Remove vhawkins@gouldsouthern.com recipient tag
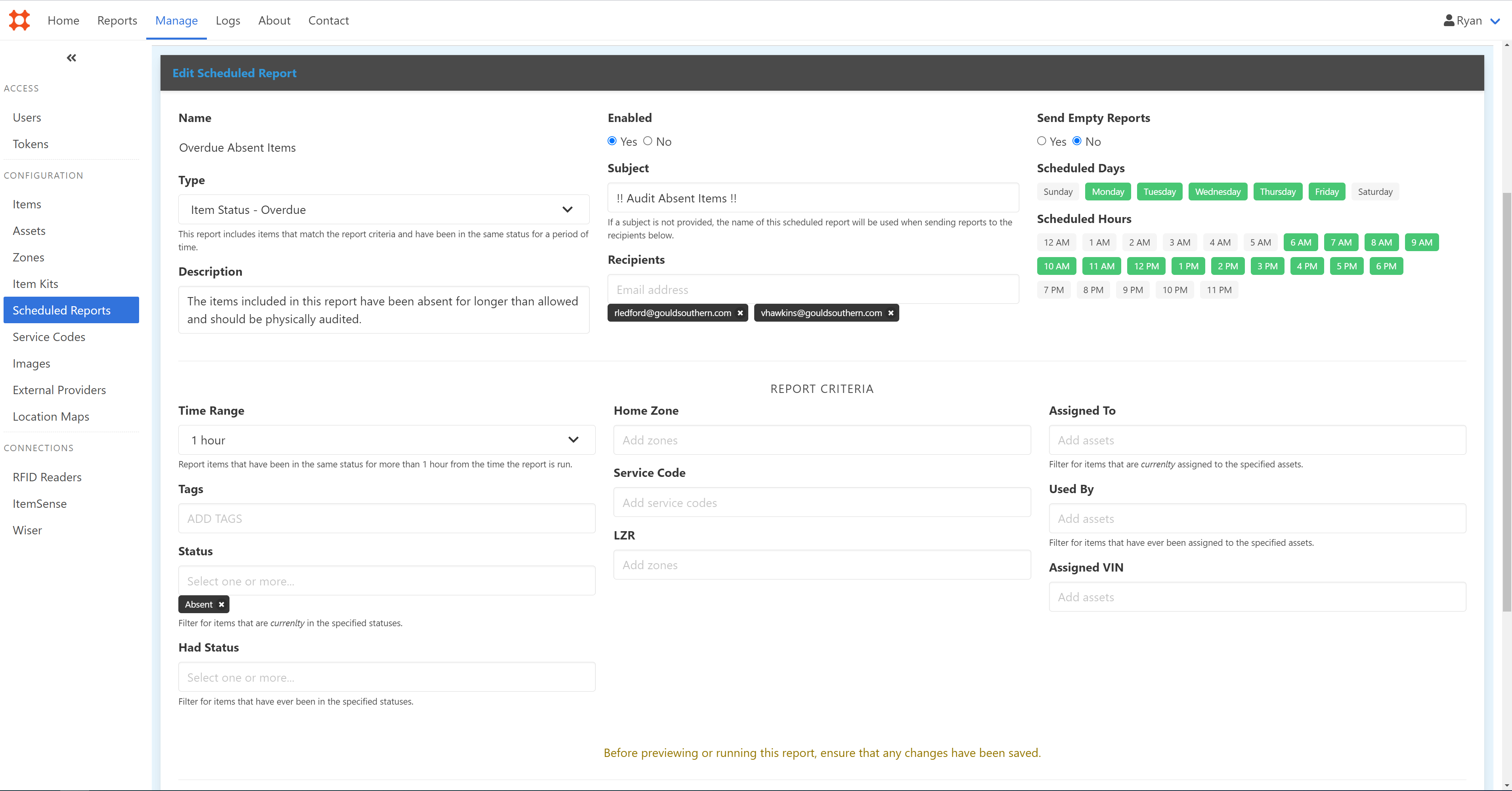The height and width of the screenshot is (791, 1512). (891, 313)
